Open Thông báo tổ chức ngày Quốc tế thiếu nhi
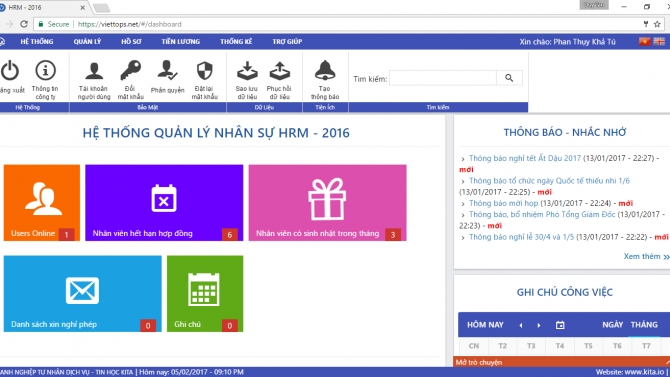Screen dimensions: 670x377 (549, 181)
